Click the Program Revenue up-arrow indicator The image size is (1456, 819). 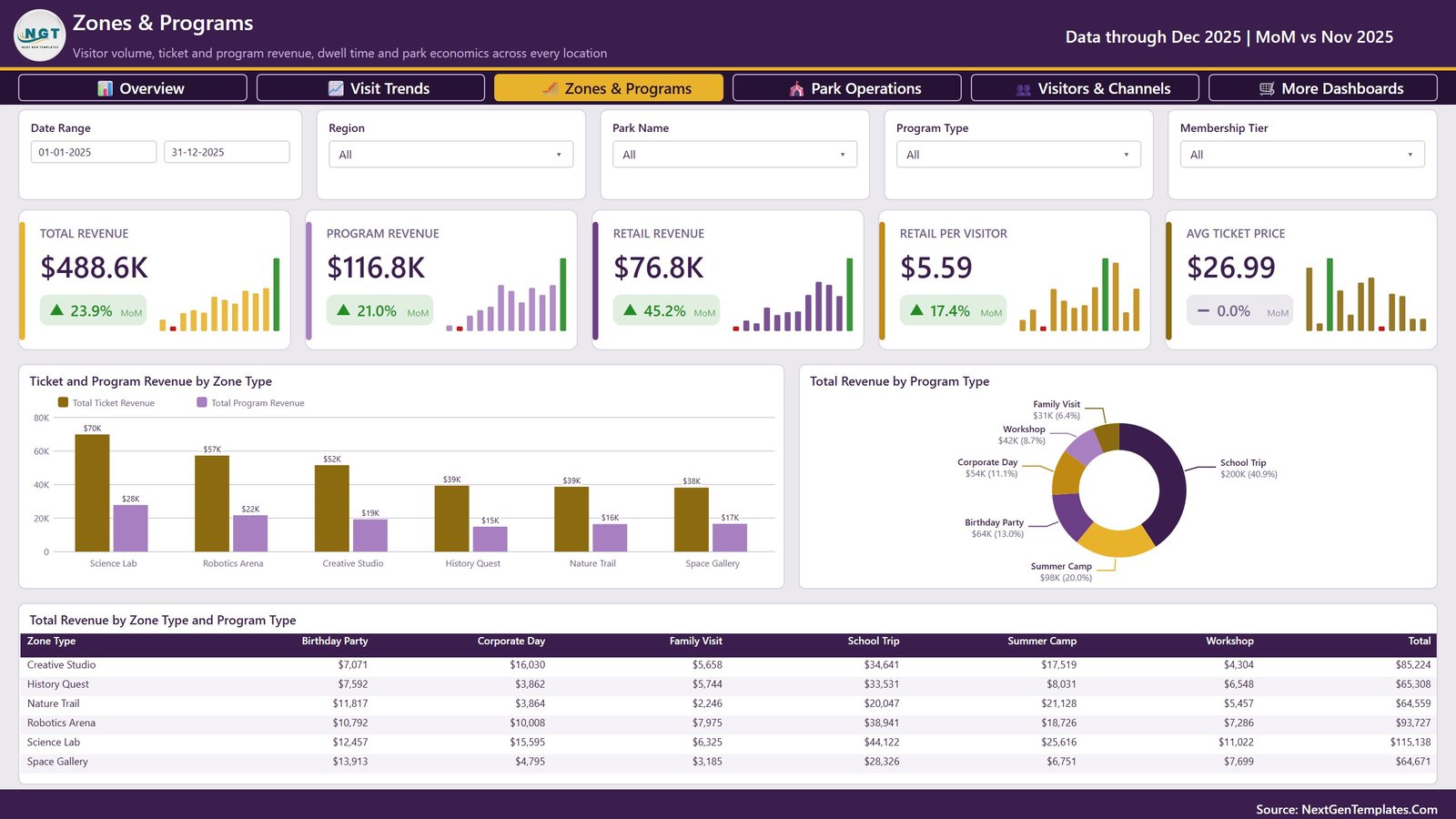(343, 310)
